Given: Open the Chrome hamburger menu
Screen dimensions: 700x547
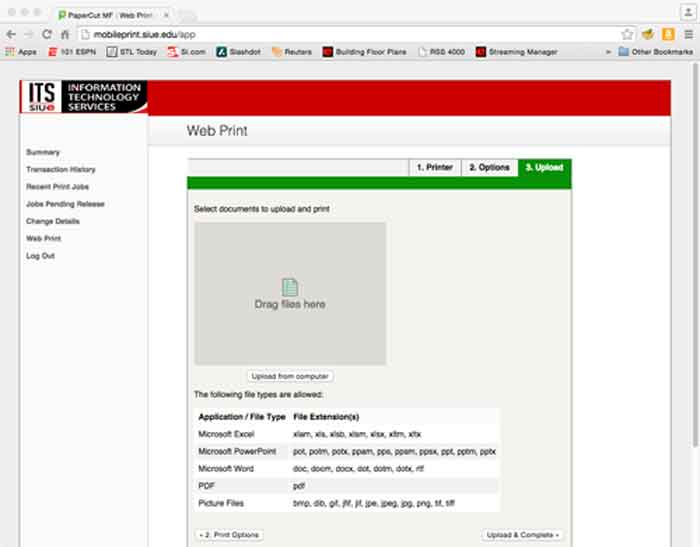Looking at the screenshot, I should [688, 34].
